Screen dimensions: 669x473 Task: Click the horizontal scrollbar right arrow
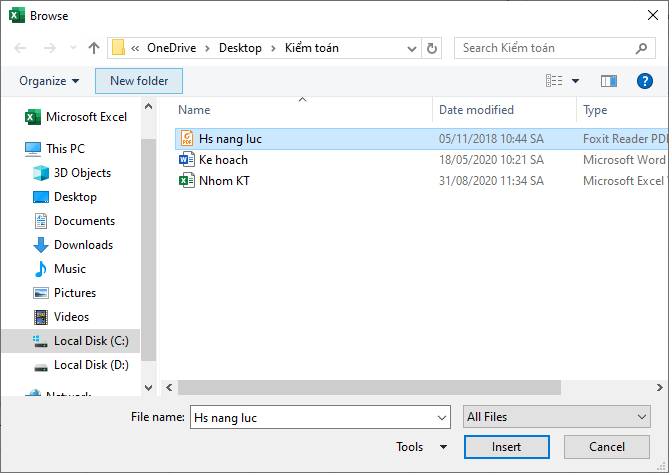[660, 387]
